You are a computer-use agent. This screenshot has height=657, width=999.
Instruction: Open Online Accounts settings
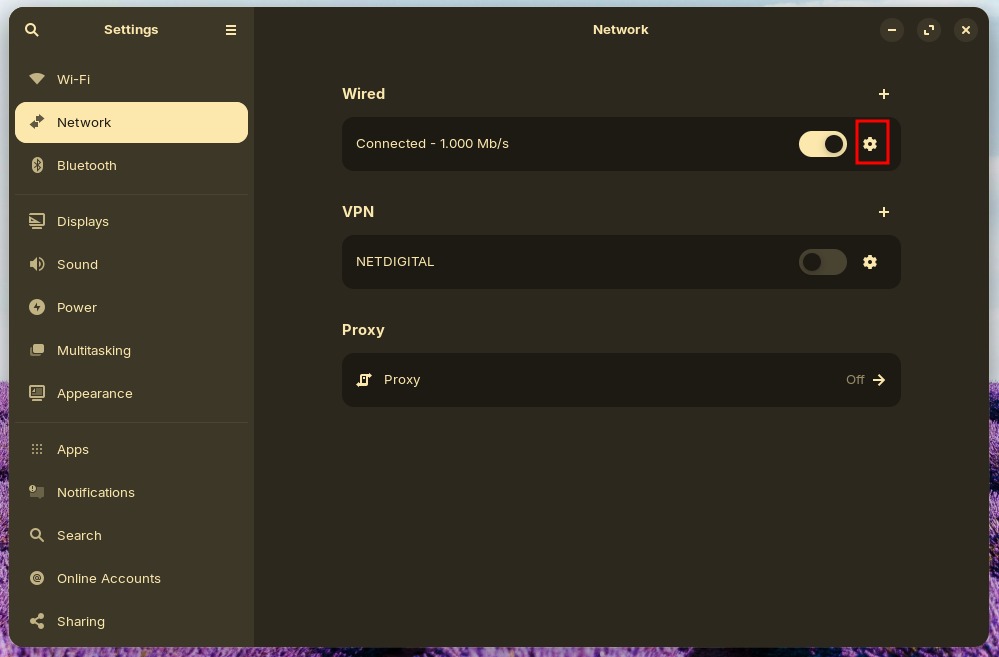(108, 578)
